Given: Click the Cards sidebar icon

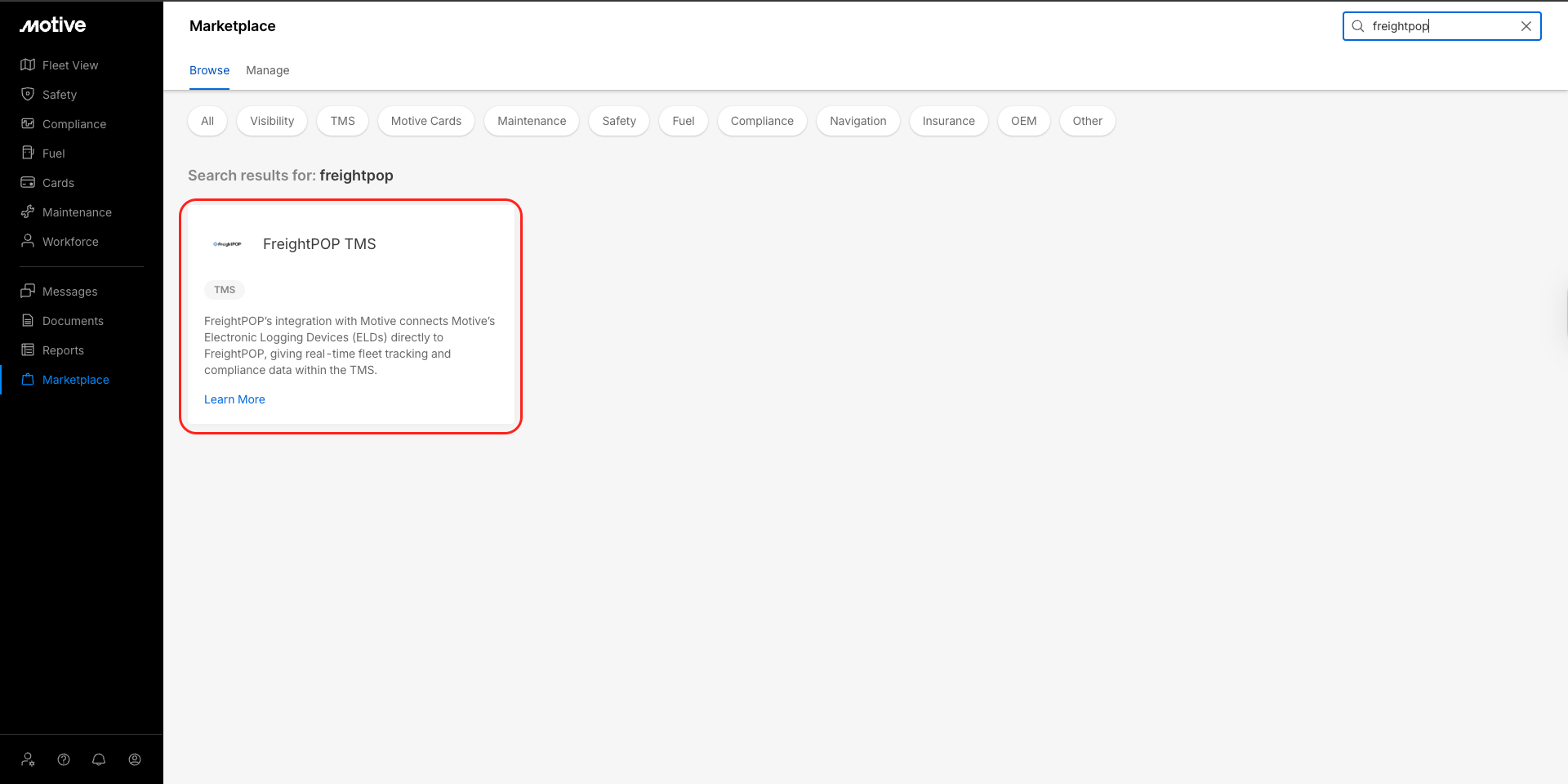Looking at the screenshot, I should [x=28, y=182].
